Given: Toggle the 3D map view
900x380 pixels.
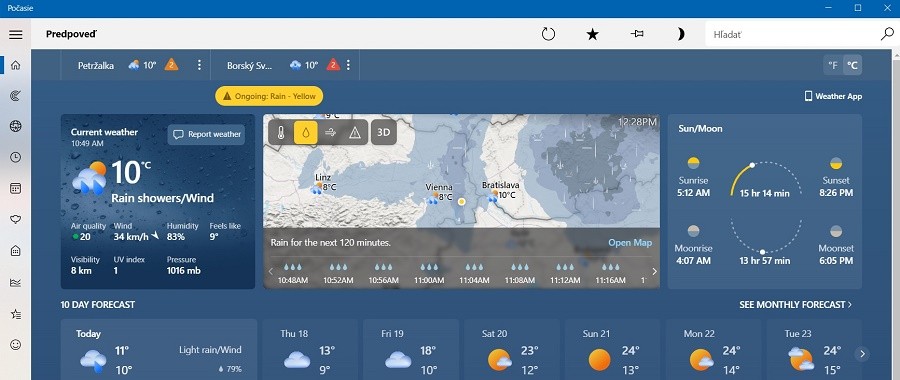Looking at the screenshot, I should pos(383,133).
